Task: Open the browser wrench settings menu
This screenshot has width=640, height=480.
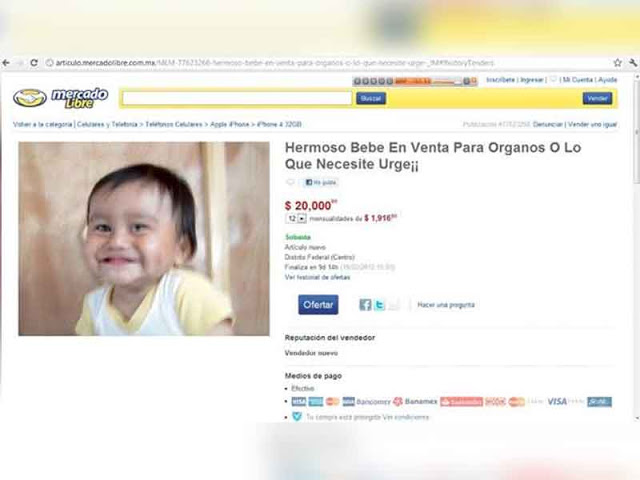Action: 633,63
